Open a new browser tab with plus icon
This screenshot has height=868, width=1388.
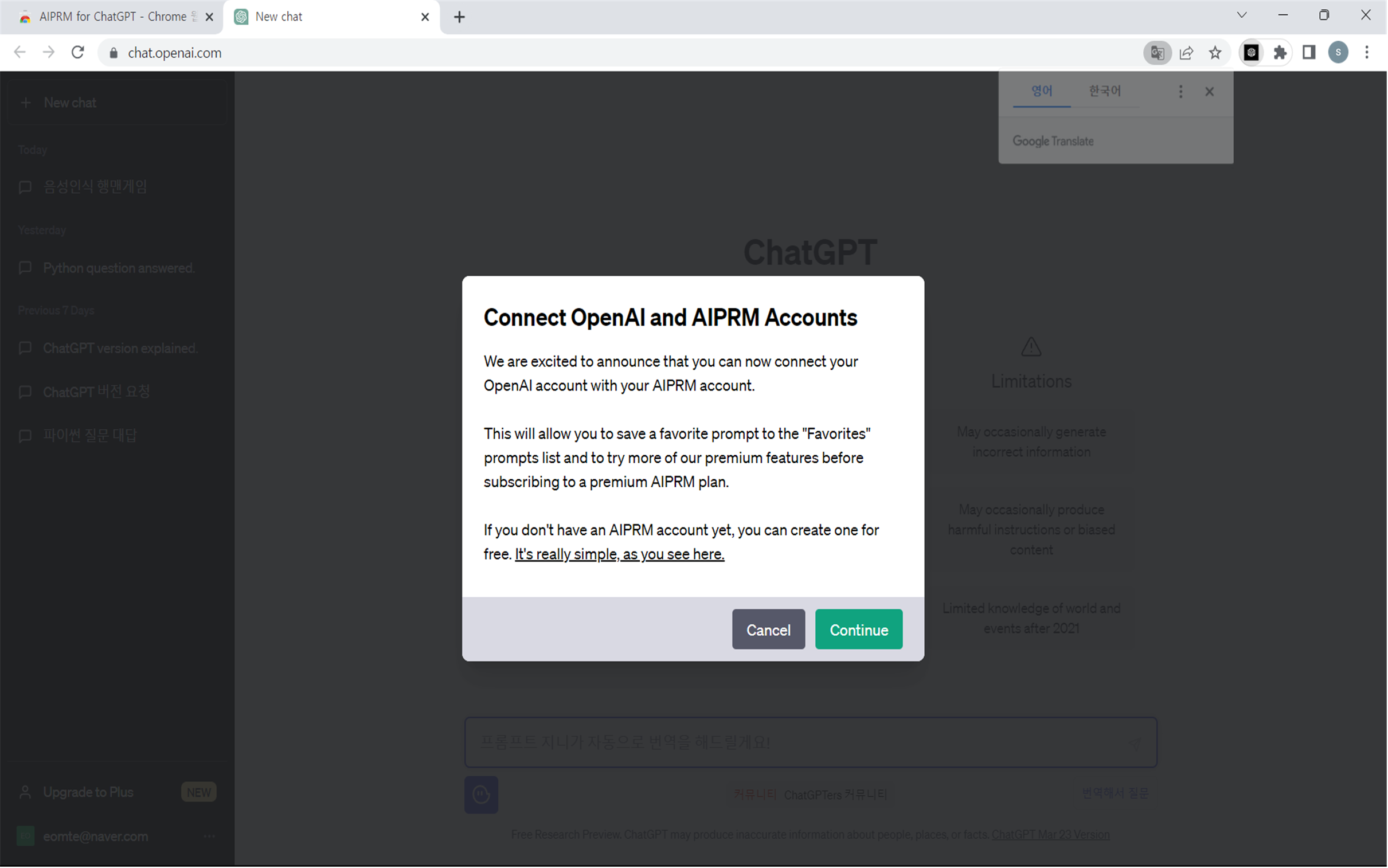point(459,17)
